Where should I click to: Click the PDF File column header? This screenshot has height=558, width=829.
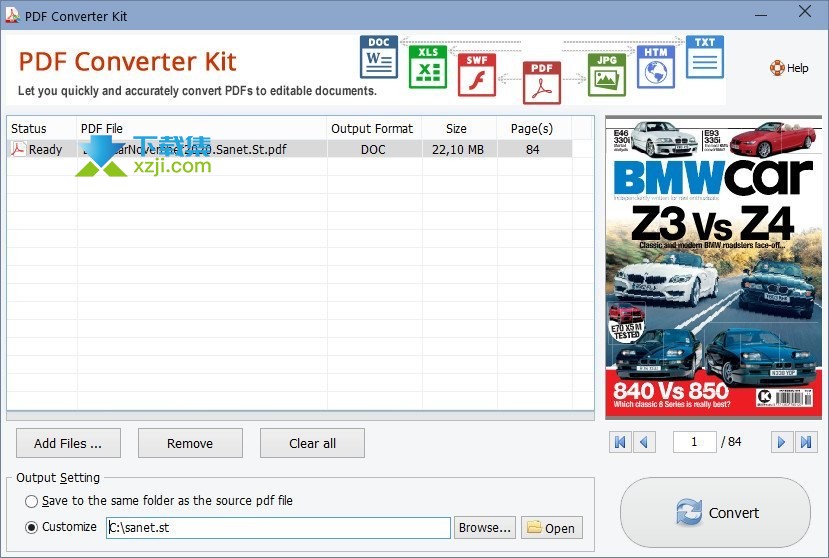coord(202,129)
